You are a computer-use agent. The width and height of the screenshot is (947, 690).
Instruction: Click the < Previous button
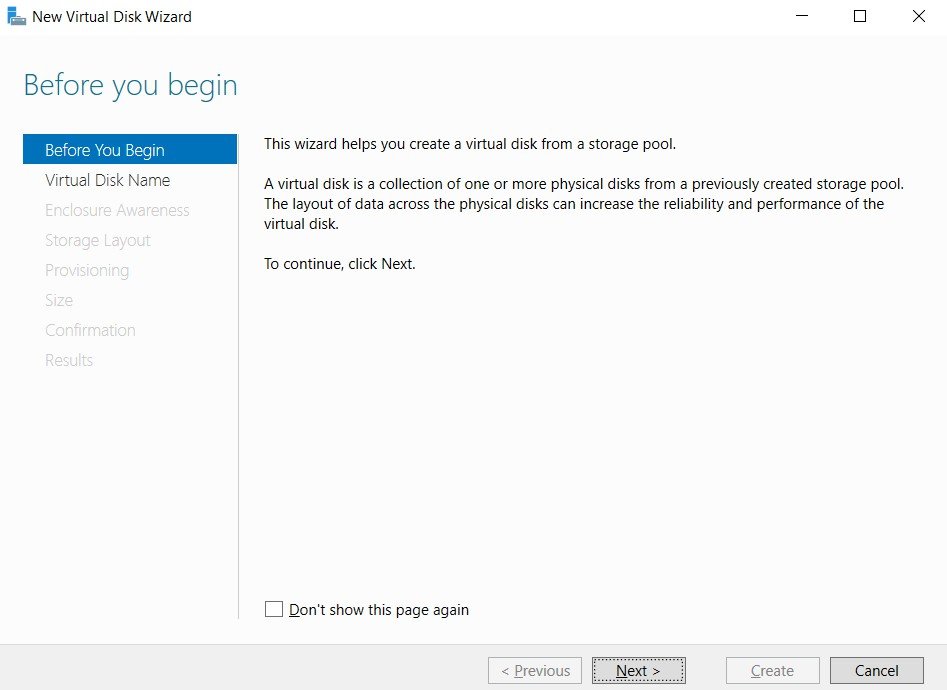click(535, 671)
